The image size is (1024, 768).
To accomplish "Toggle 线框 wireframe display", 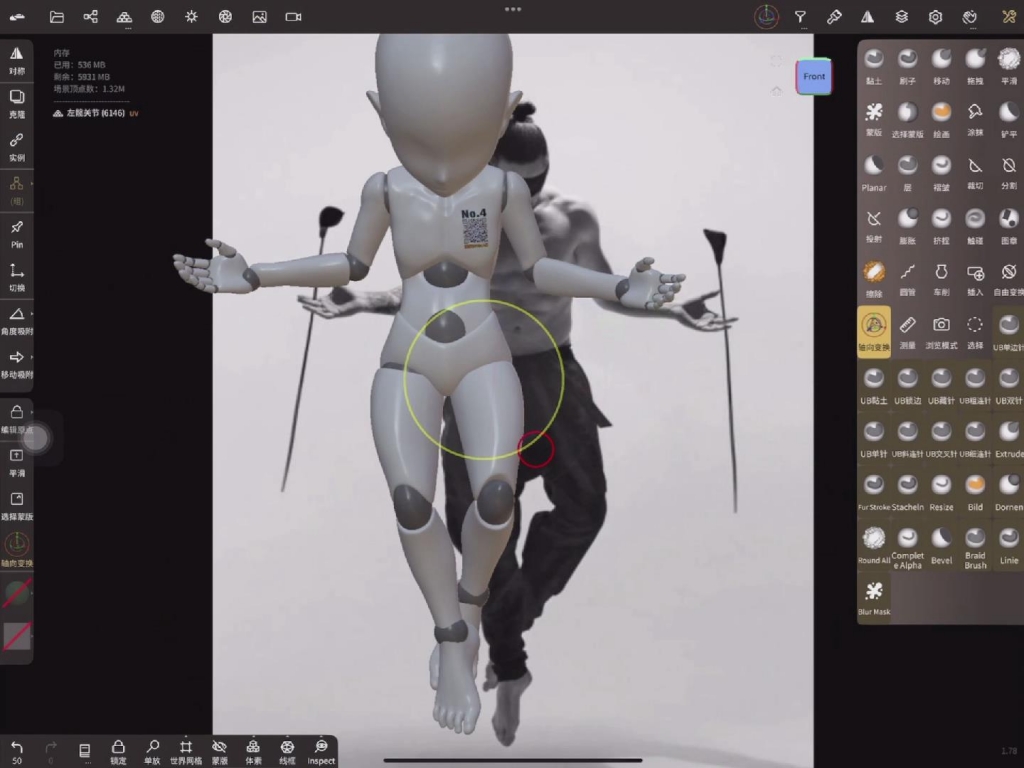I will 287,752.
